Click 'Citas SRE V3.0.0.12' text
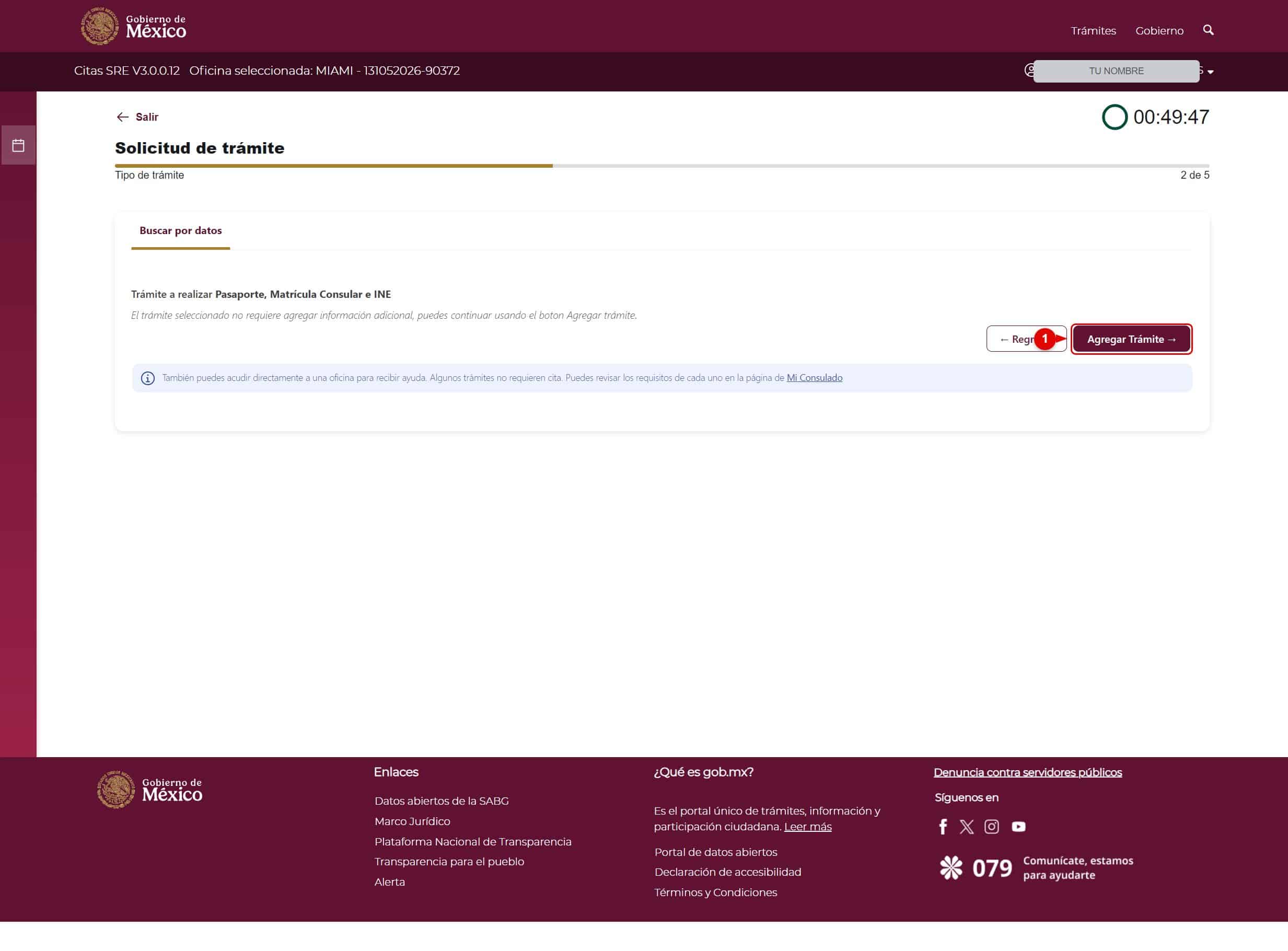The width and height of the screenshot is (1288, 951). click(126, 70)
